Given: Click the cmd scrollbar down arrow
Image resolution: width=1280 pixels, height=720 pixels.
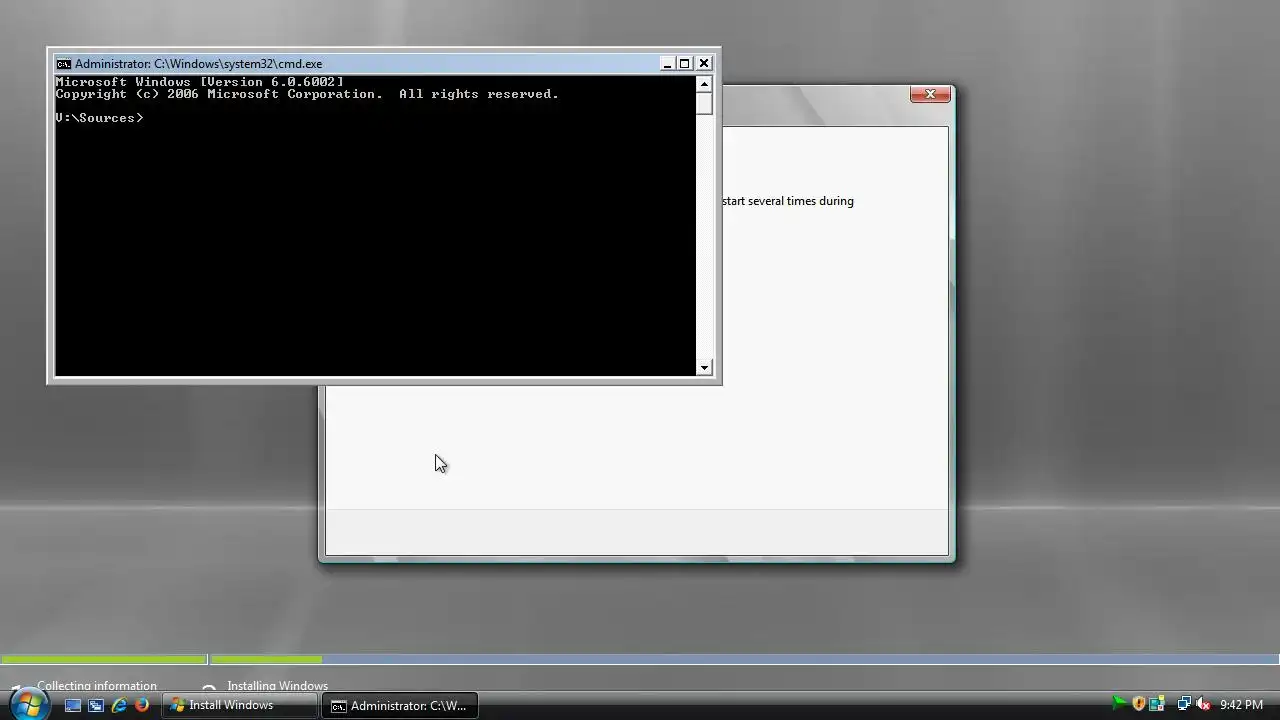Looking at the screenshot, I should pyautogui.click(x=704, y=368).
